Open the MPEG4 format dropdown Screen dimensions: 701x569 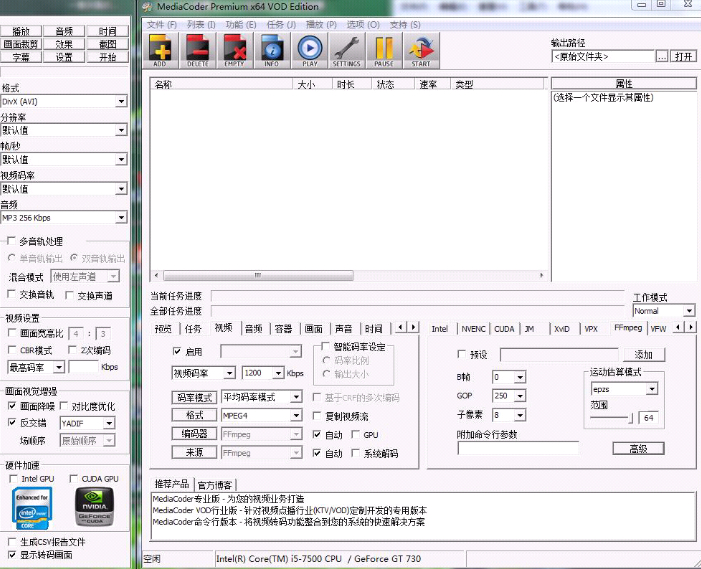click(296, 416)
